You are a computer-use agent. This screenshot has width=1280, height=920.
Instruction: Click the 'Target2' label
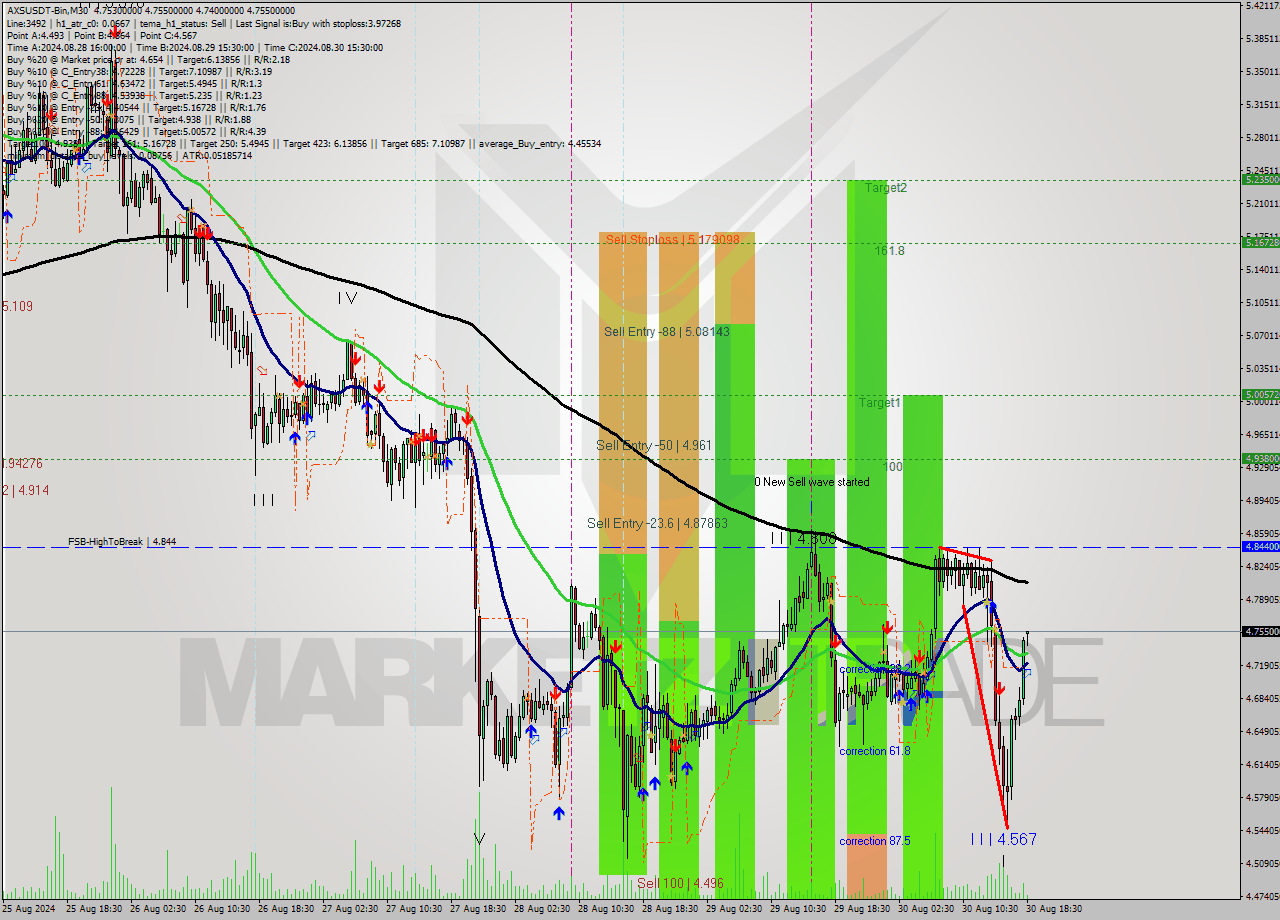[886, 187]
